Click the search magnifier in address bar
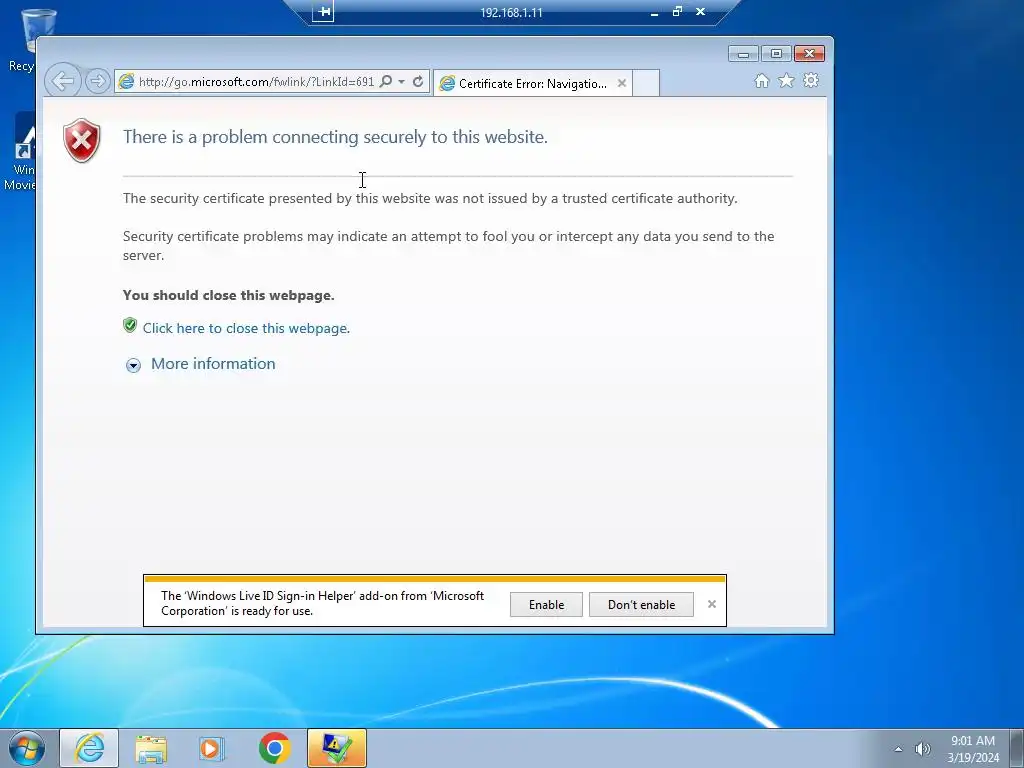Viewport: 1024px width, 768px height. pos(386,82)
